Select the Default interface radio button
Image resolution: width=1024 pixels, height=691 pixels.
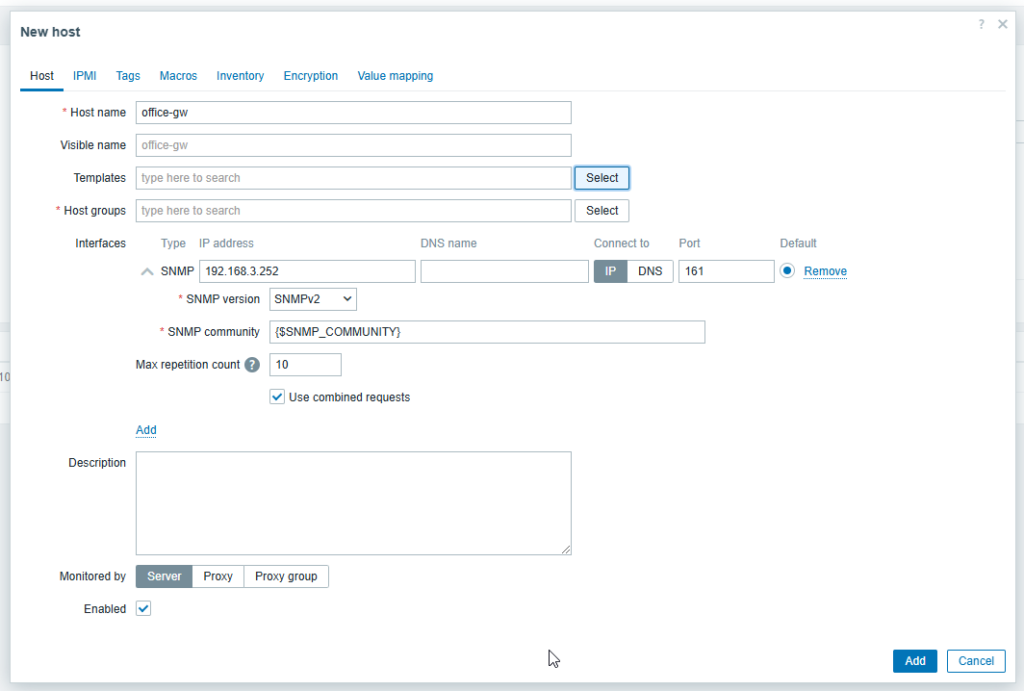[788, 271]
